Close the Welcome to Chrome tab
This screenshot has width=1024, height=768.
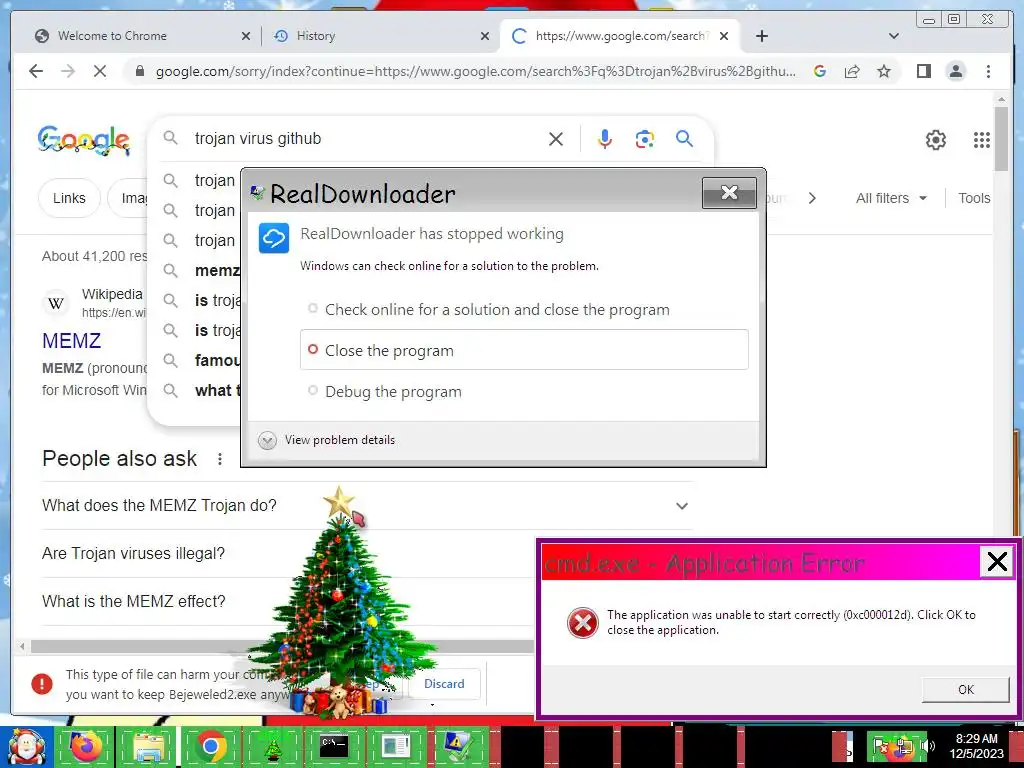tap(246, 36)
